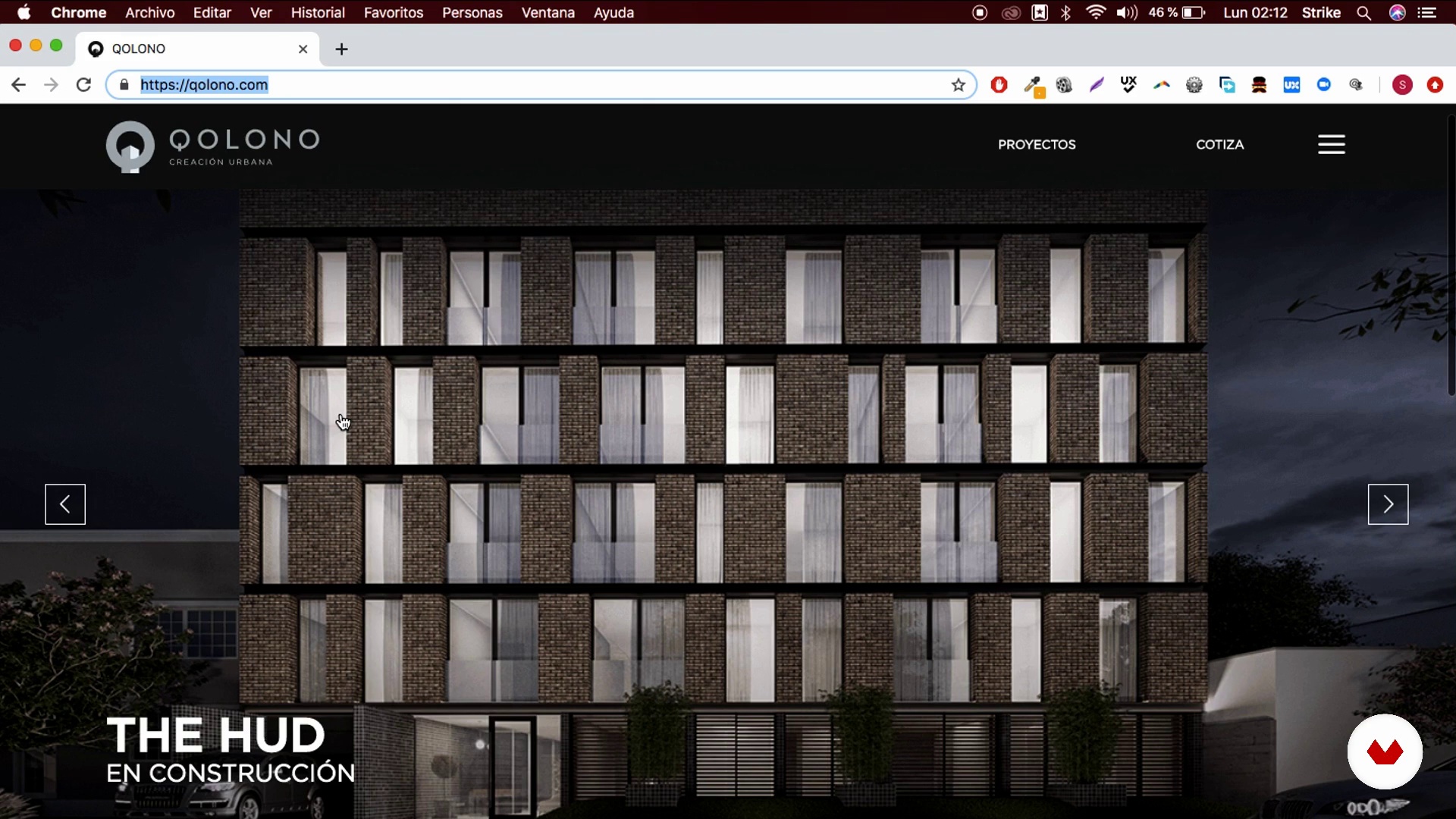Open Creative Cloud menu bar icon
Viewport: 1456px width, 819px height.
1011,12
